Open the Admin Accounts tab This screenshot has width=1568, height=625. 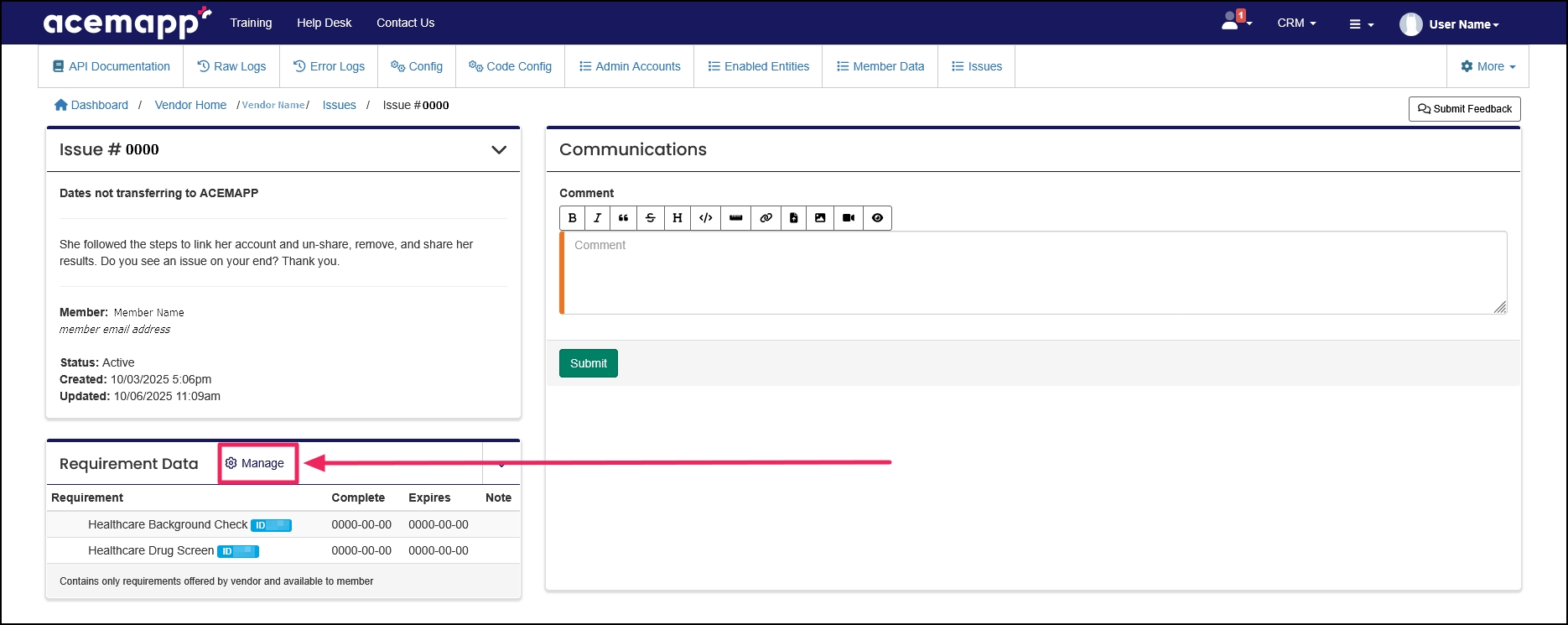point(630,66)
